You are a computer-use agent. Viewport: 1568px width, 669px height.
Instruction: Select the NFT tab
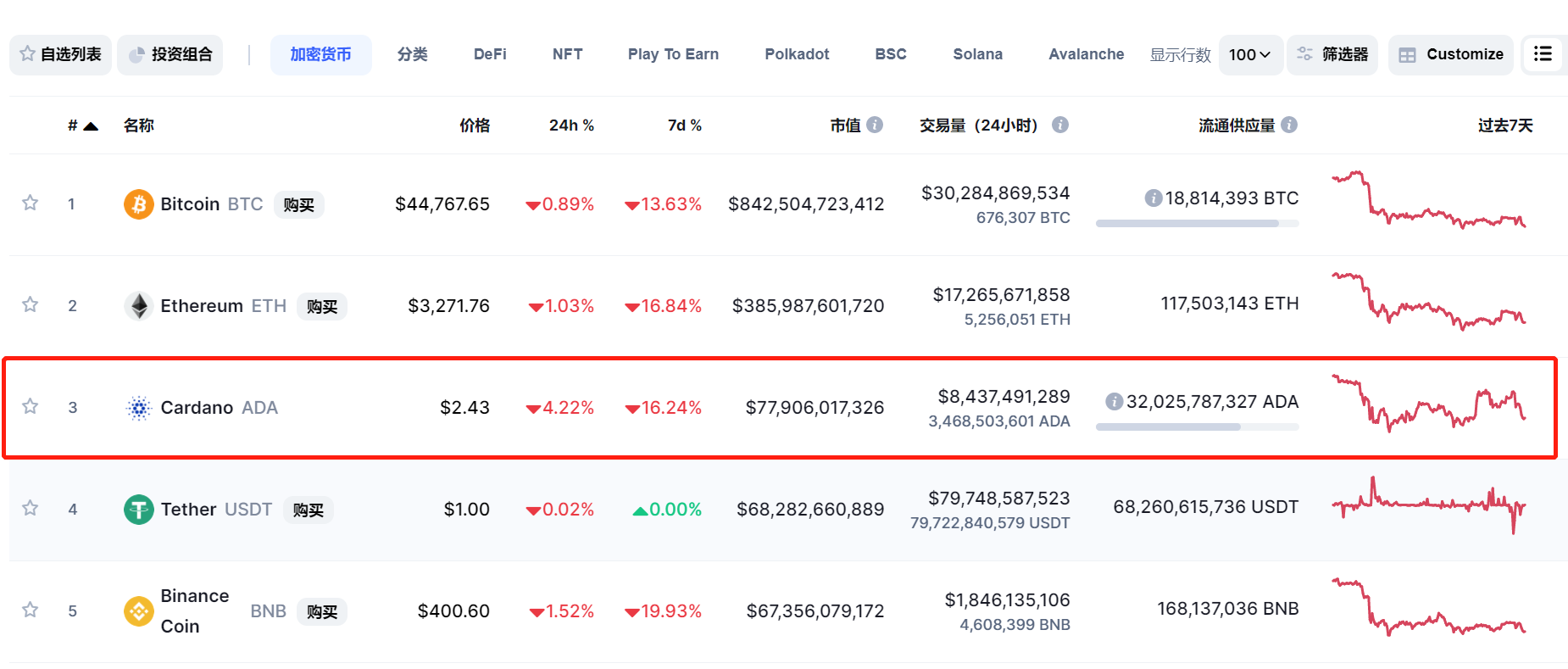click(567, 55)
